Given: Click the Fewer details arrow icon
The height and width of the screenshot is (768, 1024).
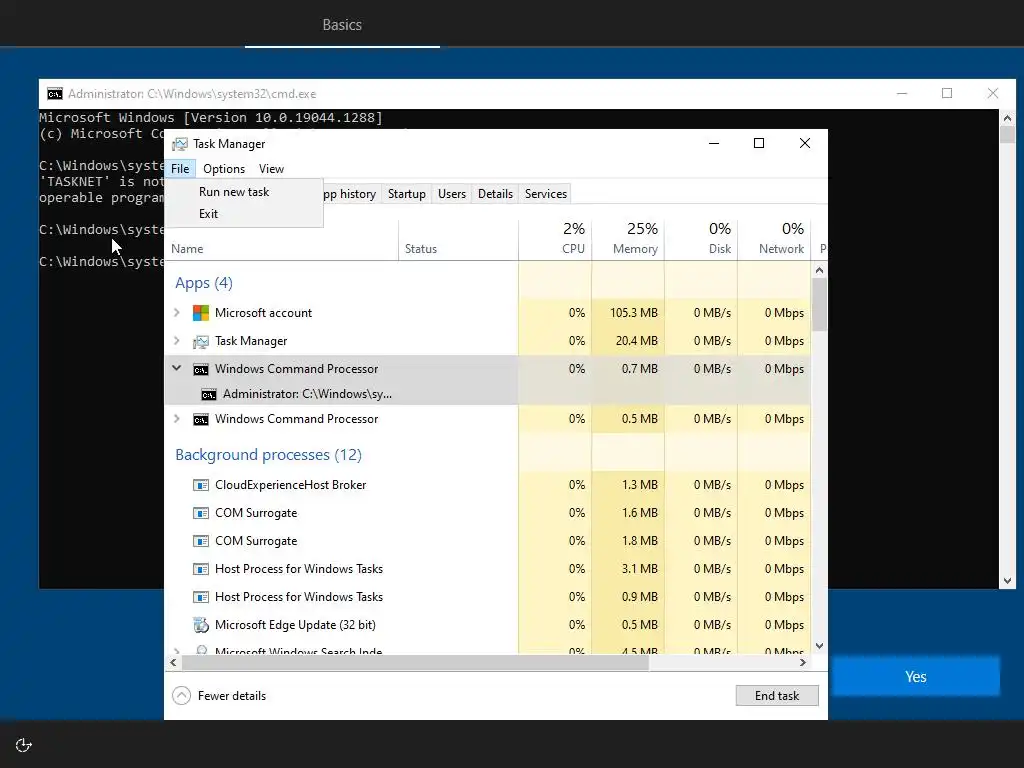Looking at the screenshot, I should [x=182, y=696].
